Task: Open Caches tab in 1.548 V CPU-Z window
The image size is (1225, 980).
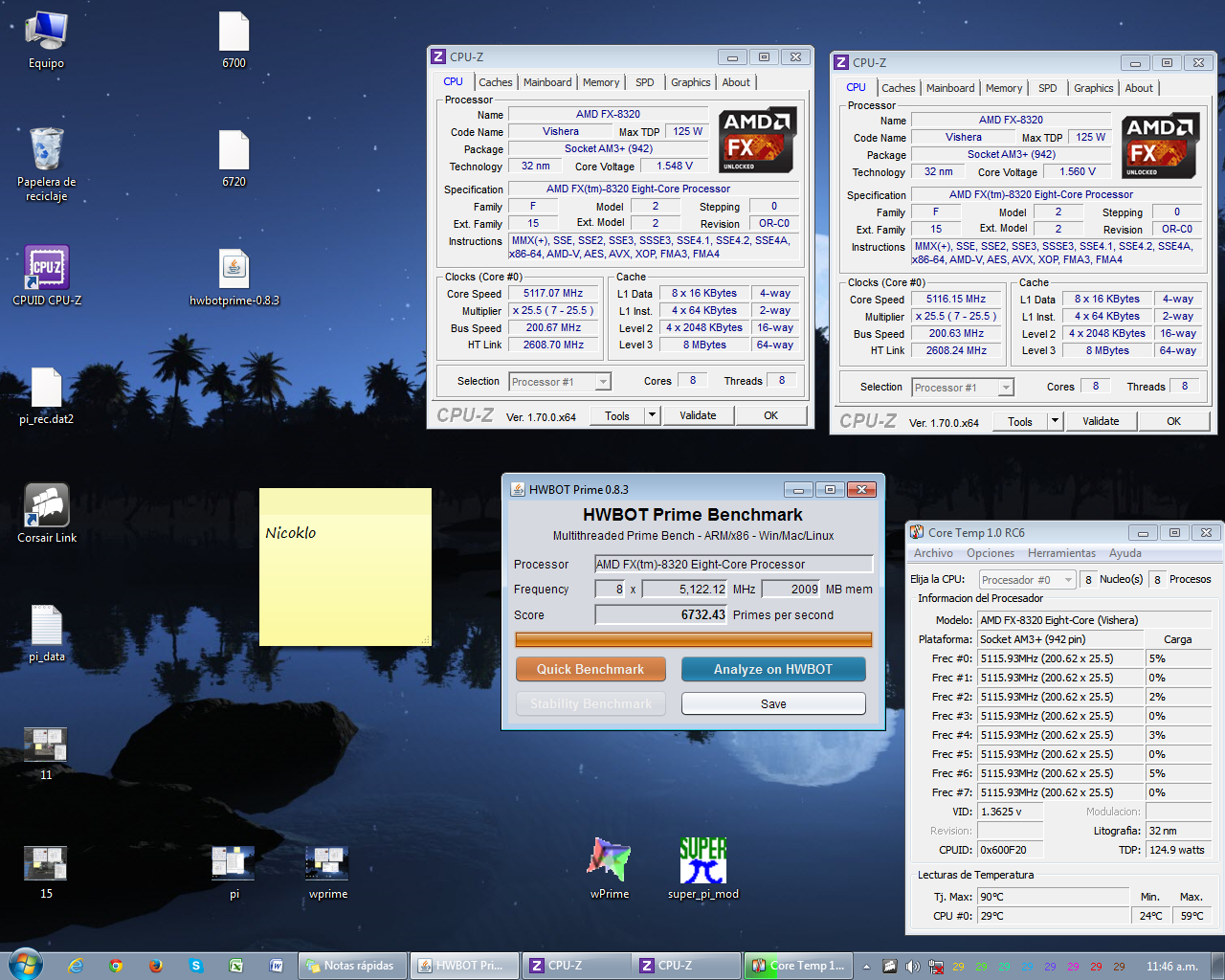Action: coord(496,82)
